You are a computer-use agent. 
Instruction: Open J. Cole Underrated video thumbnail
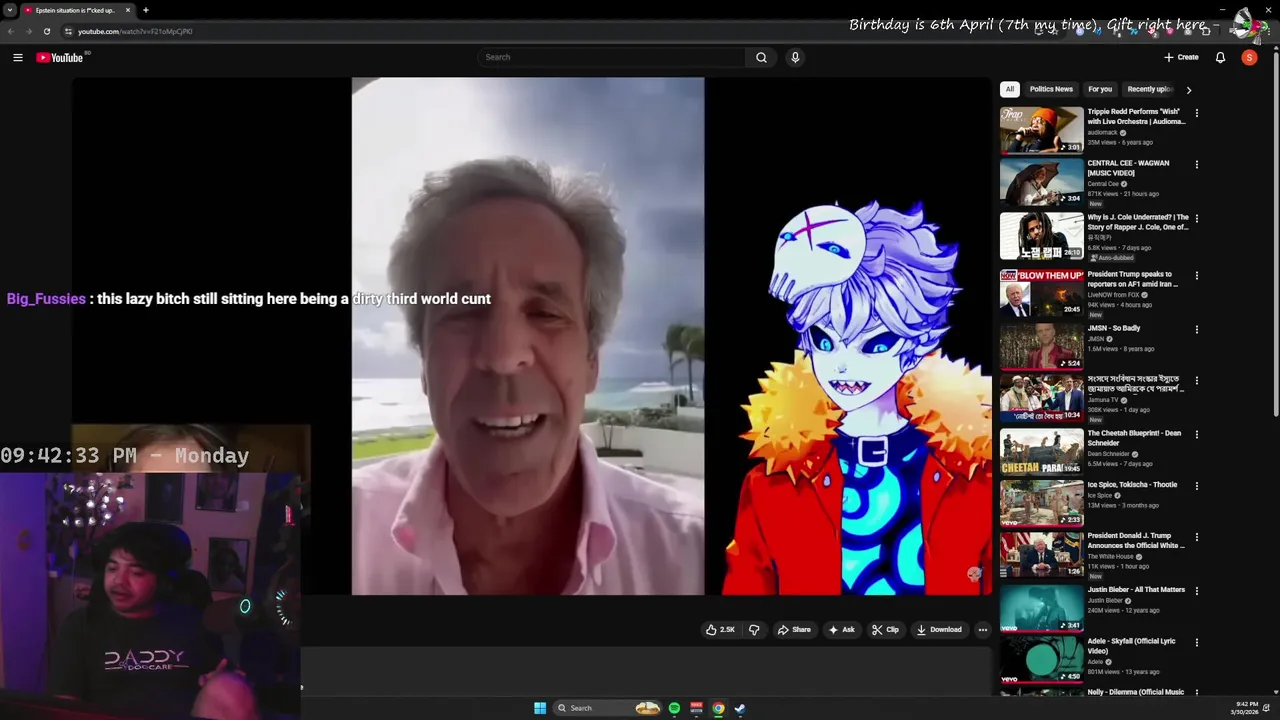tap(1042, 236)
